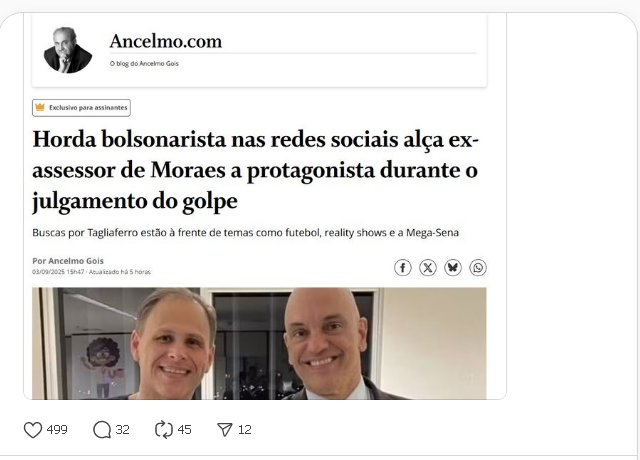This screenshot has width=640, height=460.
Task: Share the article on X
Action: [428, 268]
